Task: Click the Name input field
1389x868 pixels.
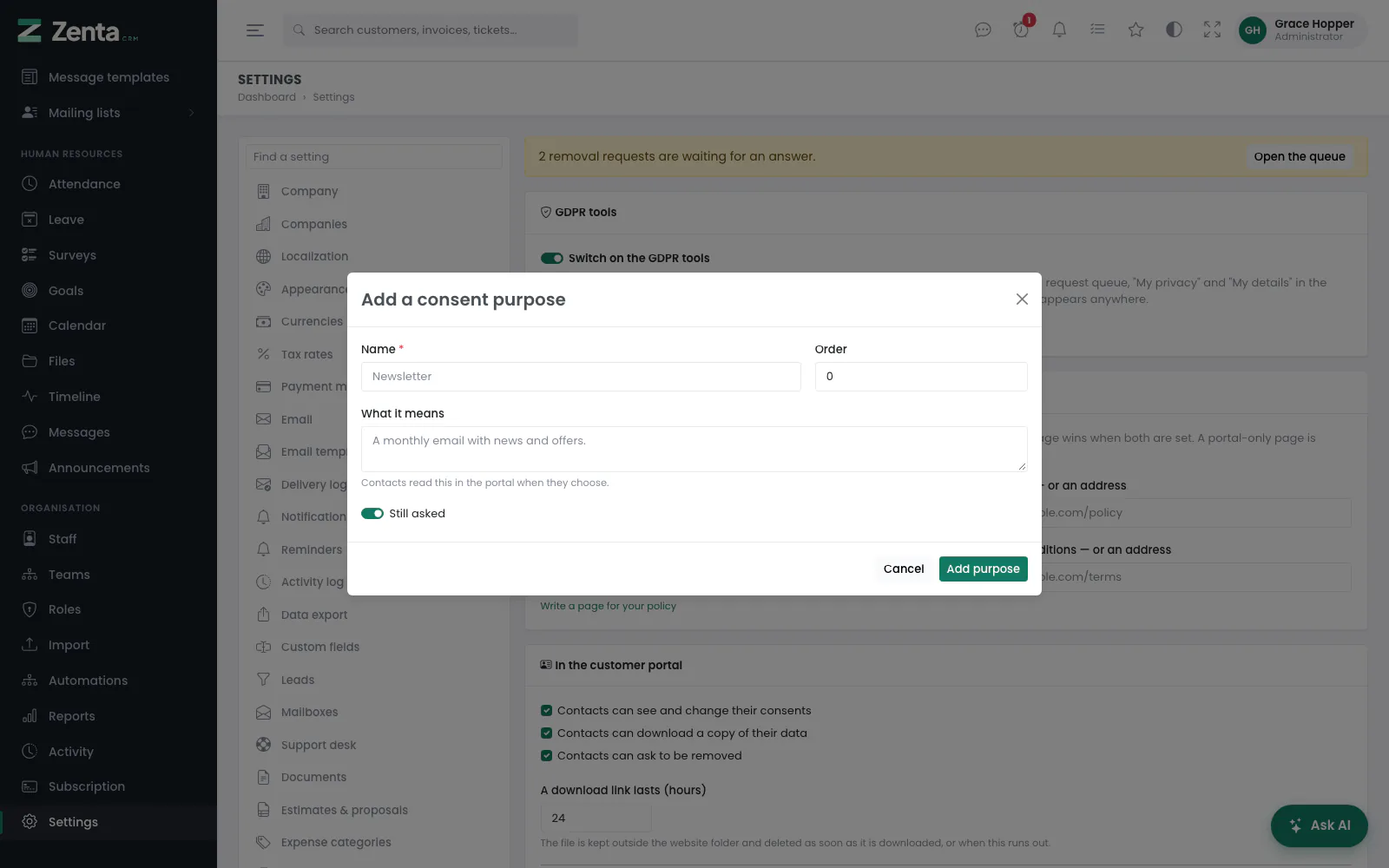Action: (x=581, y=377)
